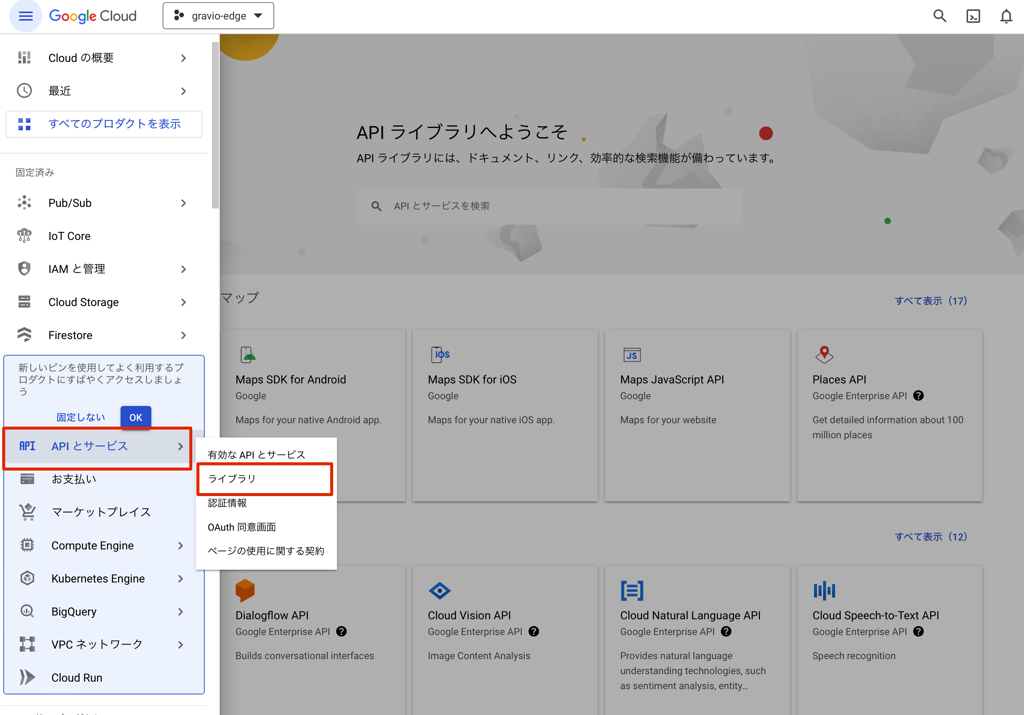Image resolution: width=1024 pixels, height=715 pixels.
Task: Click the Maps JavaScript API JS icon
Action: (x=632, y=355)
